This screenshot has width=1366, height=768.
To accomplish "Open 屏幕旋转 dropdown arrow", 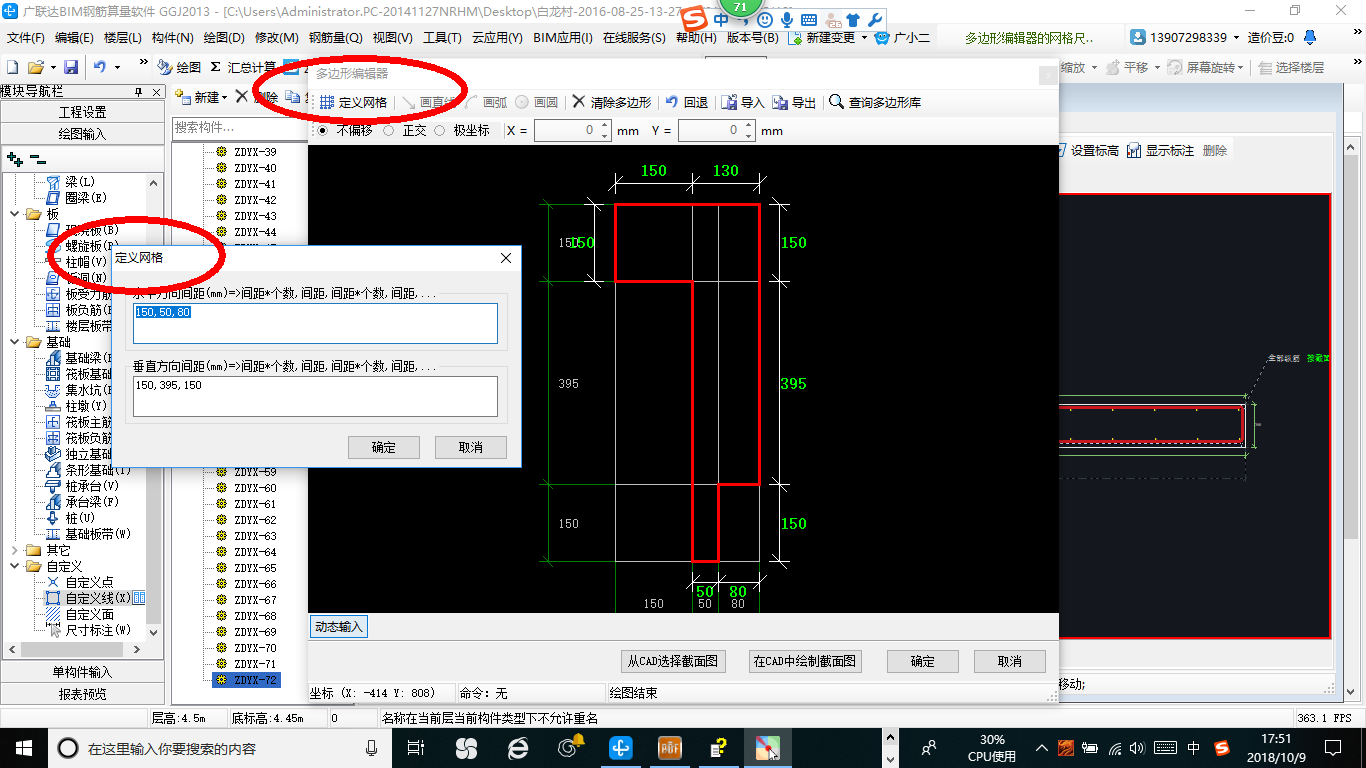I will pyautogui.click(x=1242, y=67).
